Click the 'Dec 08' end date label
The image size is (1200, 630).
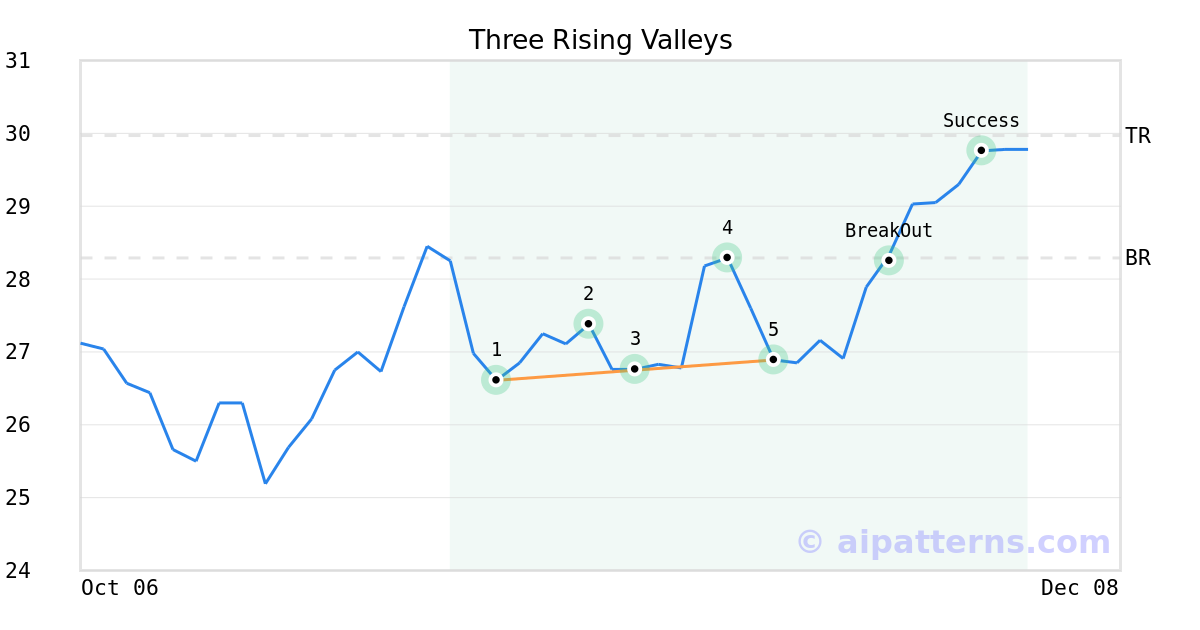(1079, 588)
